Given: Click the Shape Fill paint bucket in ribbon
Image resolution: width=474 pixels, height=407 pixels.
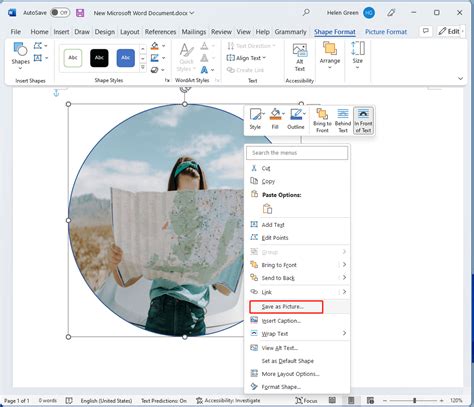Looking at the screenshot, I should 155,46.
